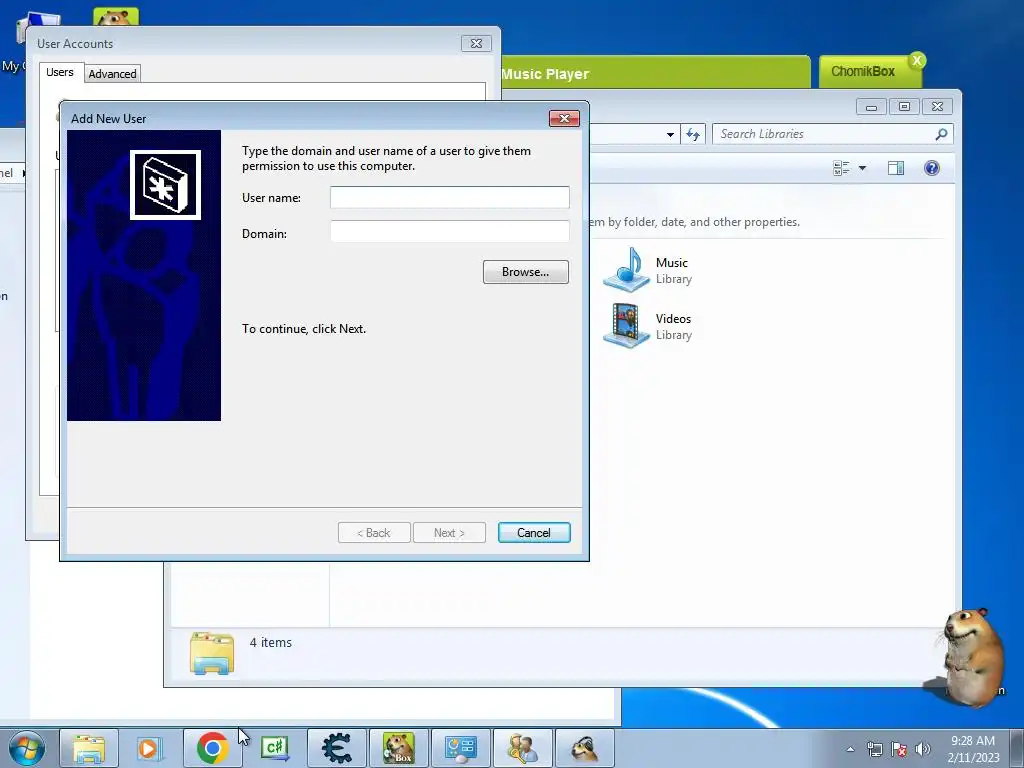
Task: Select the Music library icon
Action: point(626,269)
